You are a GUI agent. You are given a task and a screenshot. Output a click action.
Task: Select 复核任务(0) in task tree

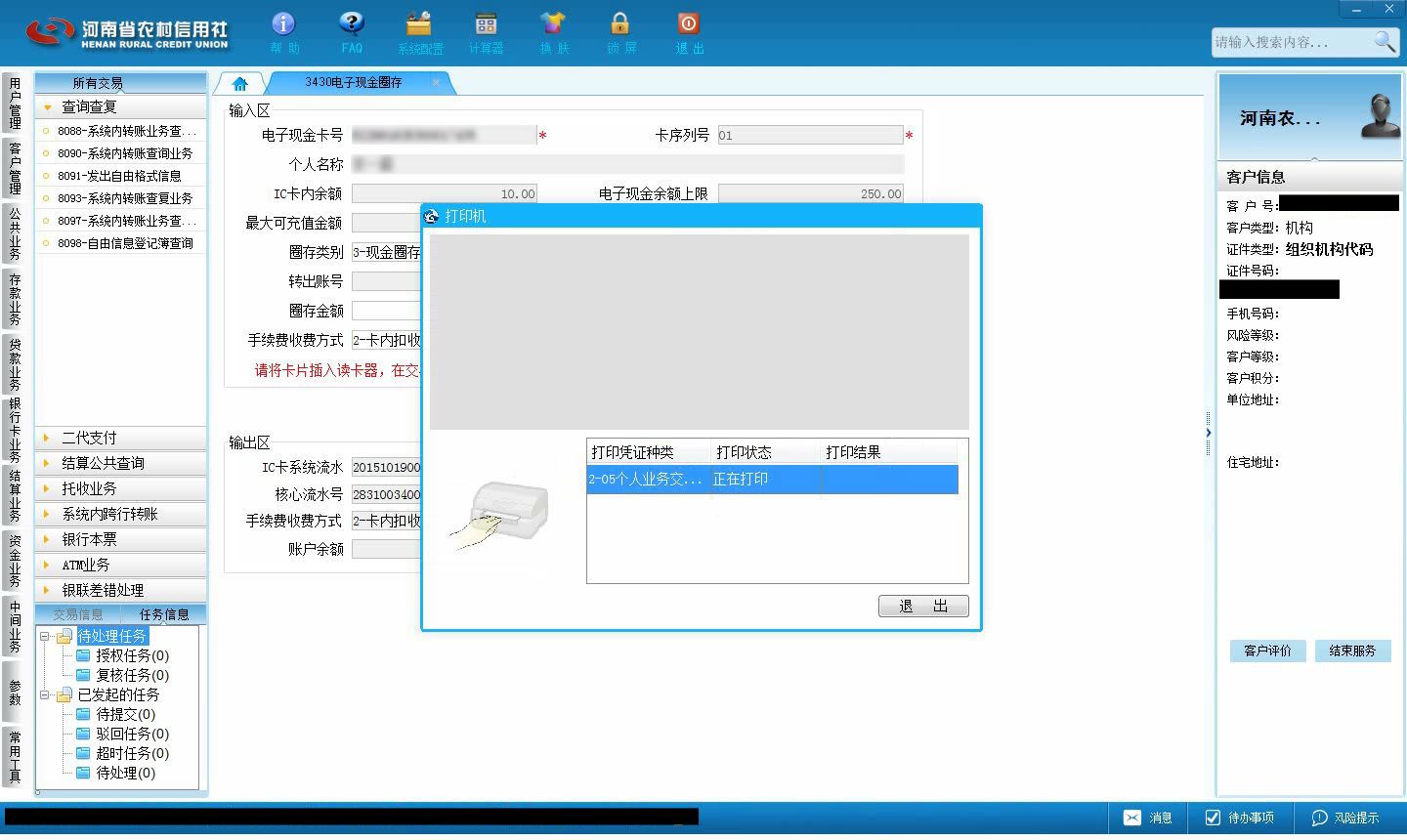[x=132, y=675]
